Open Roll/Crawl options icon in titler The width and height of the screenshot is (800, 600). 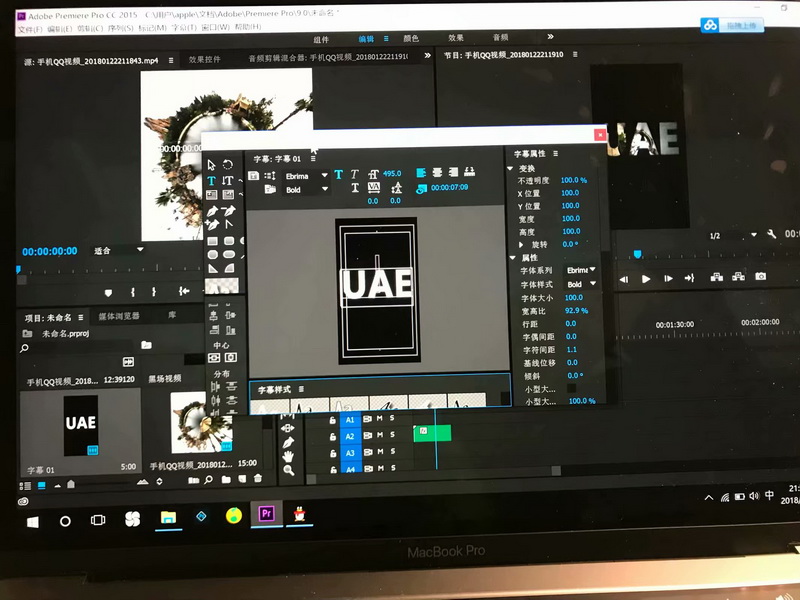(270, 176)
